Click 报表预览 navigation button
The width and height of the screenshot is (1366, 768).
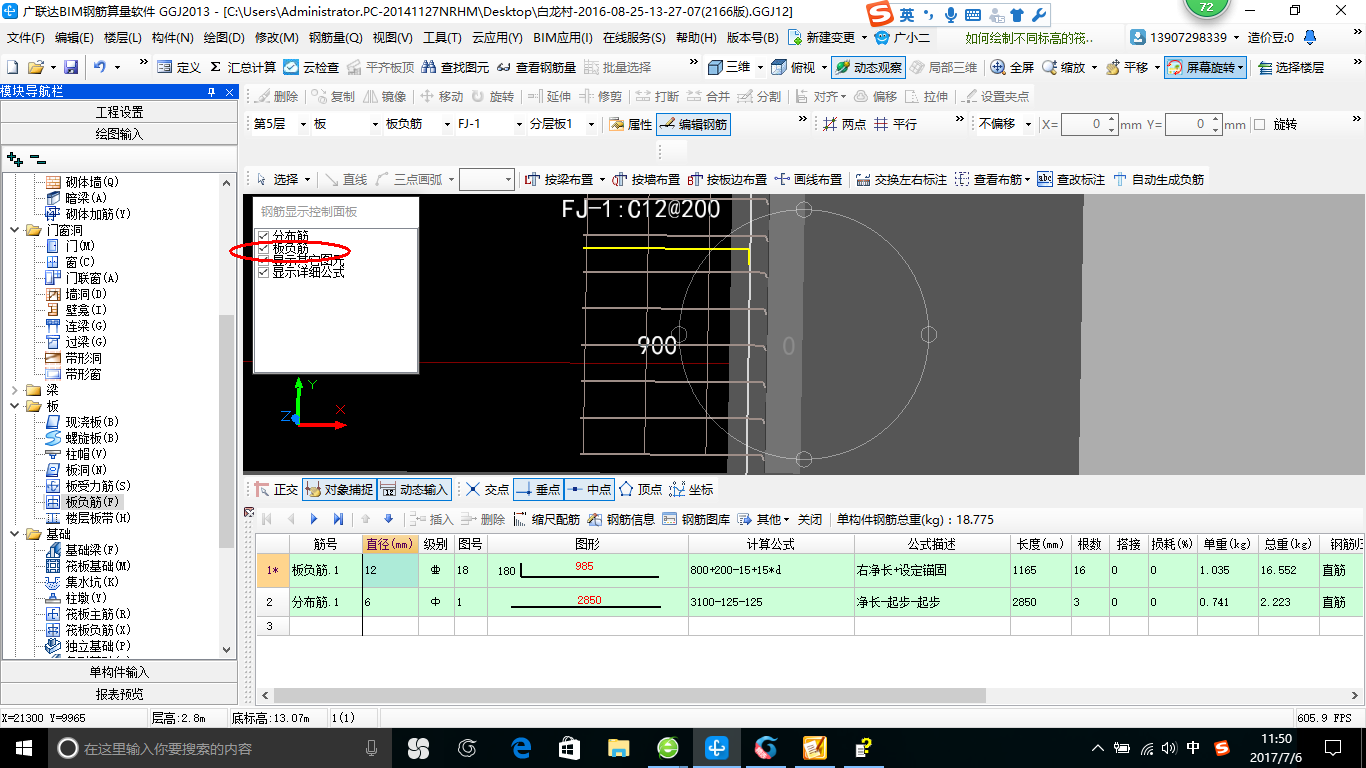pyautogui.click(x=119, y=694)
